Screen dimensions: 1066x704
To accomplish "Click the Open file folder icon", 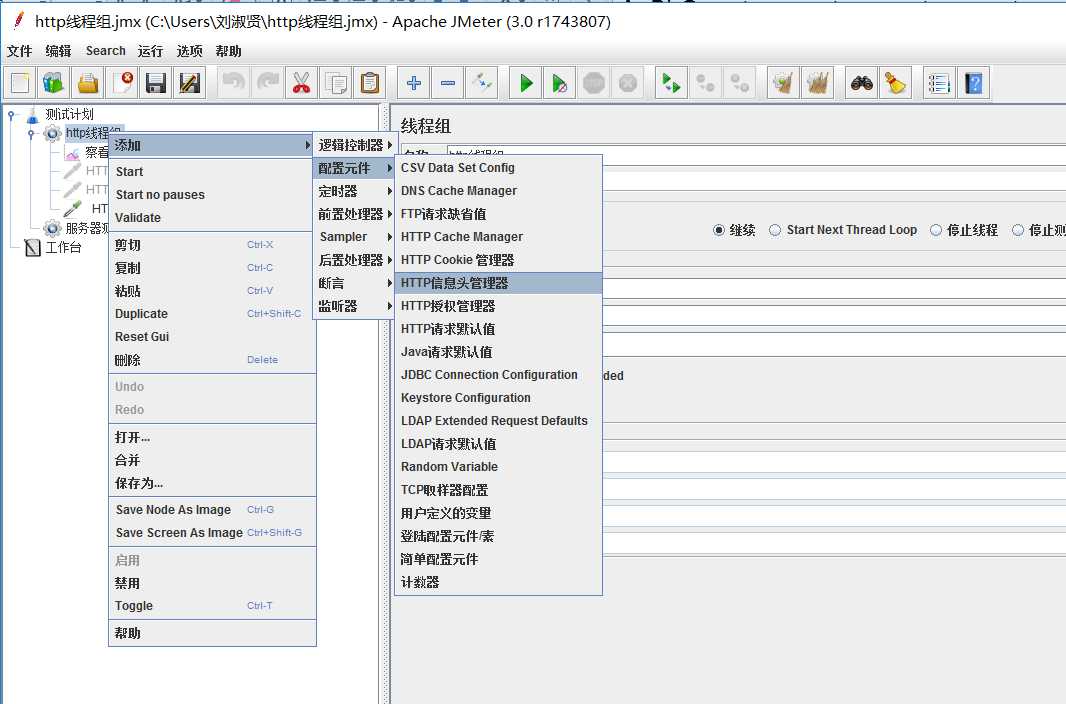I will coord(88,84).
